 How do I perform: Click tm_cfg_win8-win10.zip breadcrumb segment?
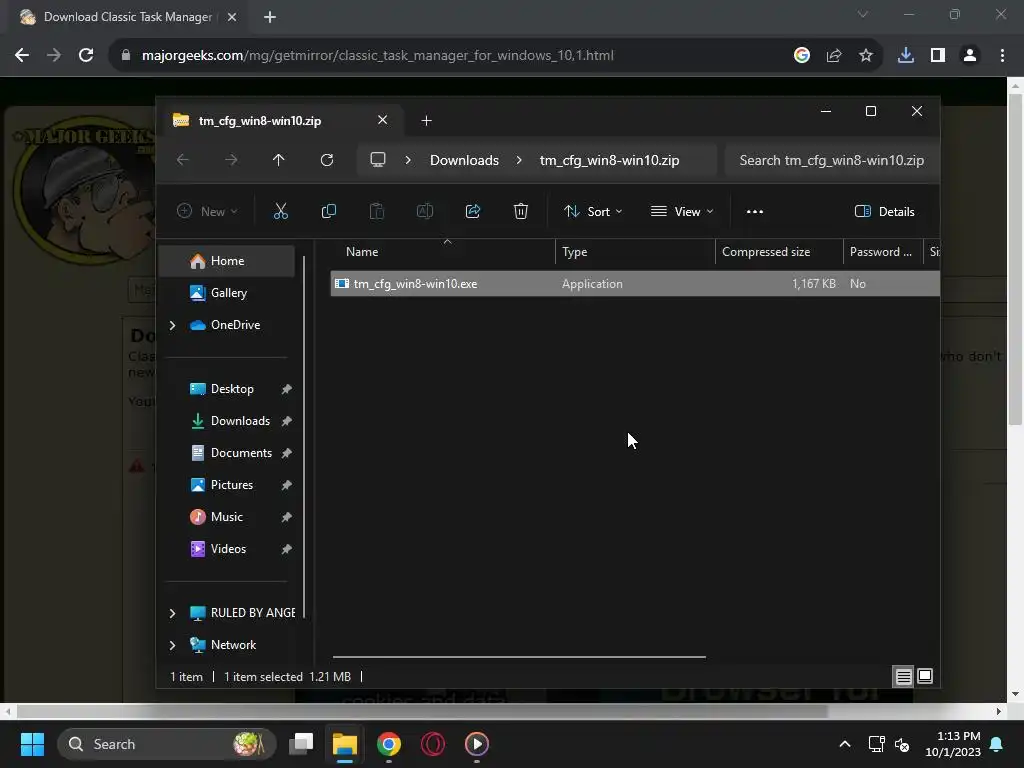(609, 160)
